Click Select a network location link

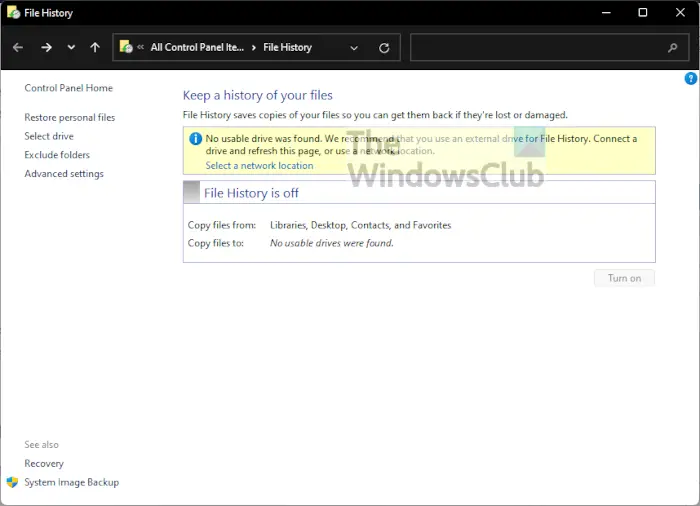(x=259, y=166)
